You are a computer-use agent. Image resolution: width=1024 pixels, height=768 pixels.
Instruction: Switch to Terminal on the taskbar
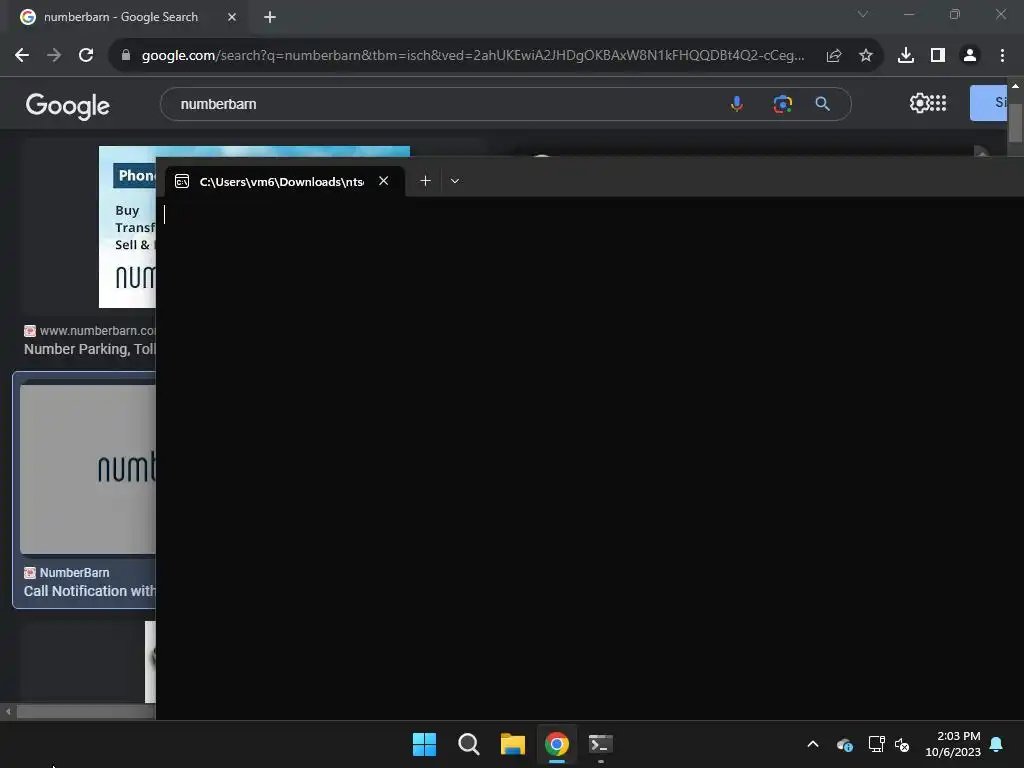(601, 744)
